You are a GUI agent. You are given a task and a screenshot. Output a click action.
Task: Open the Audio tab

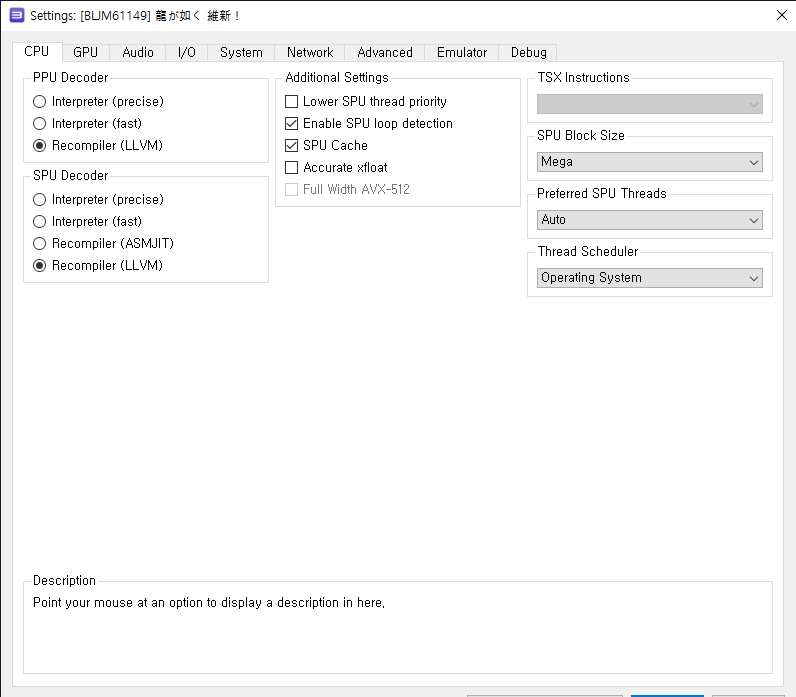pyautogui.click(x=138, y=52)
